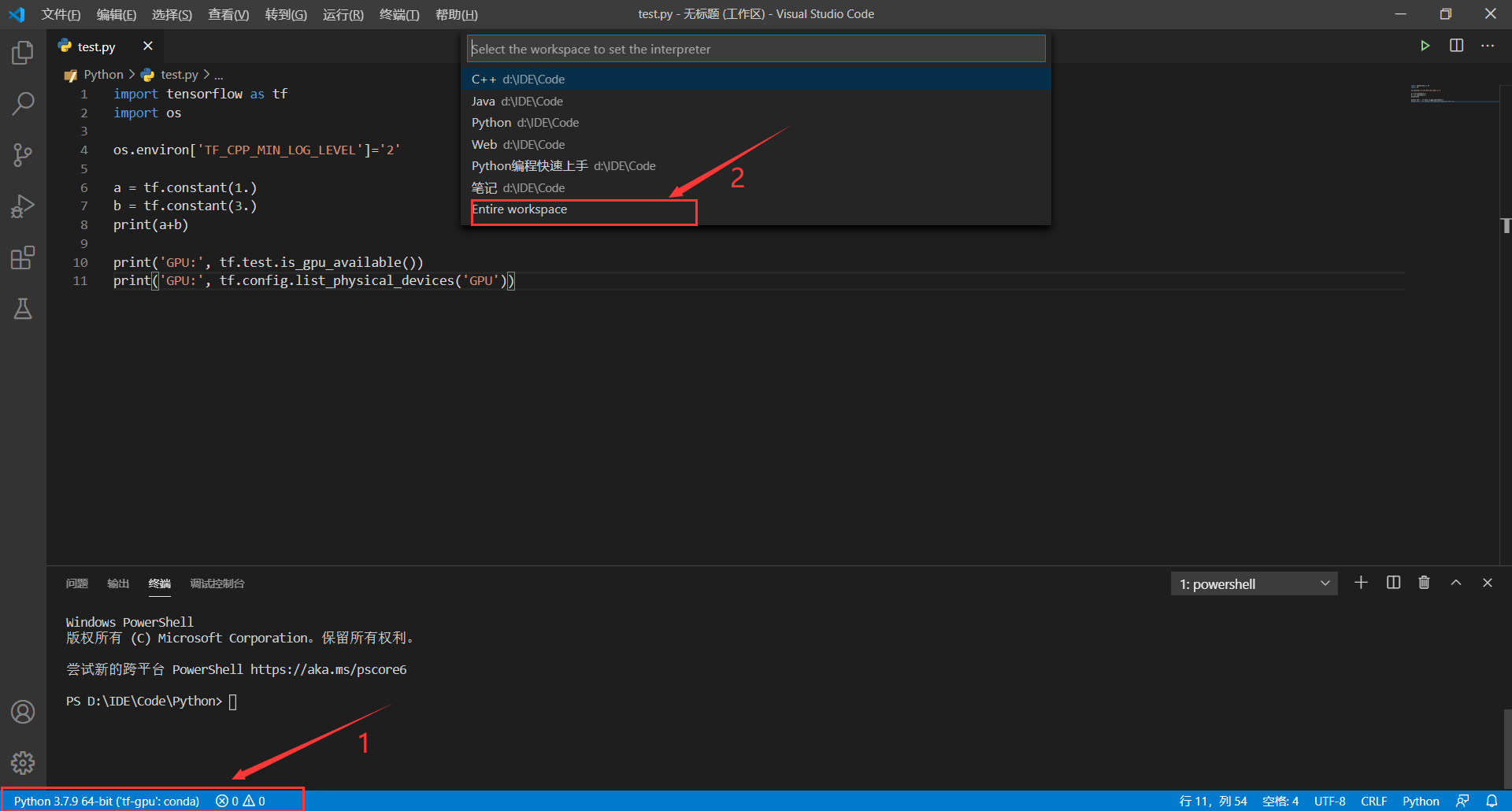The image size is (1512, 811).
Task: Choose the 笔记 workspace folder
Action: click(x=756, y=187)
